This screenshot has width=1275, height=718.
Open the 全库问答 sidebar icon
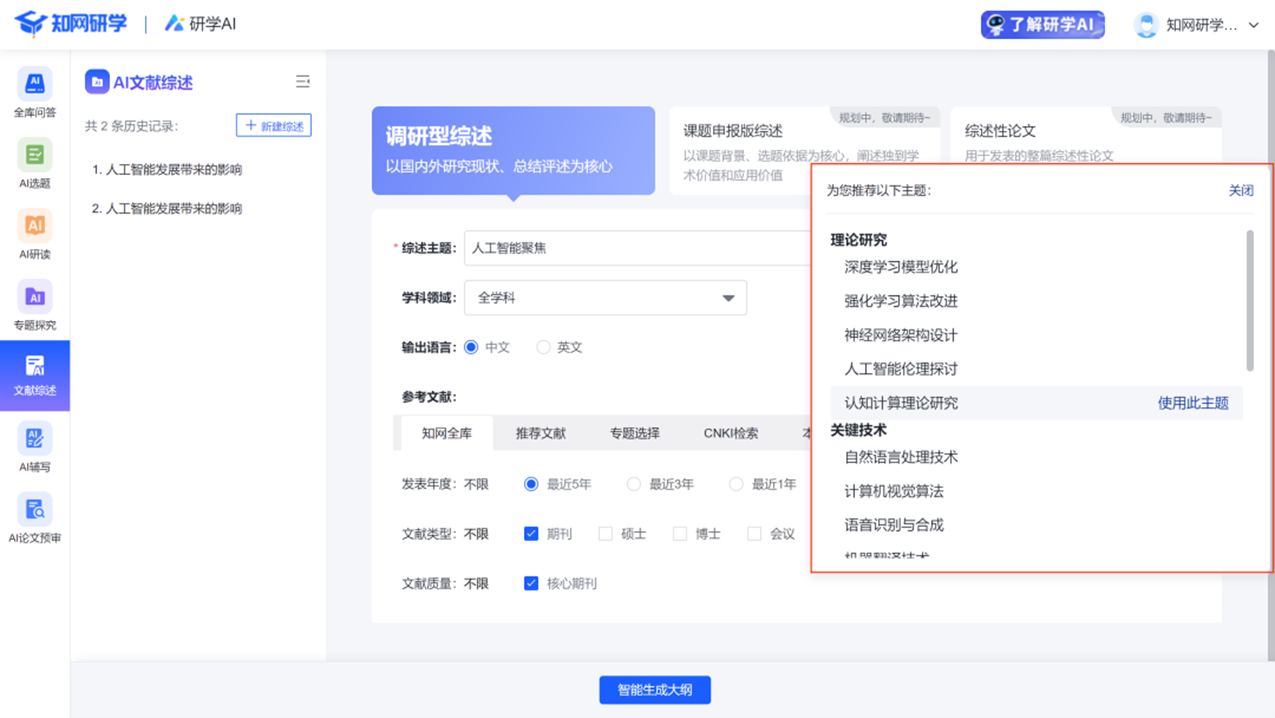pyautogui.click(x=35, y=93)
